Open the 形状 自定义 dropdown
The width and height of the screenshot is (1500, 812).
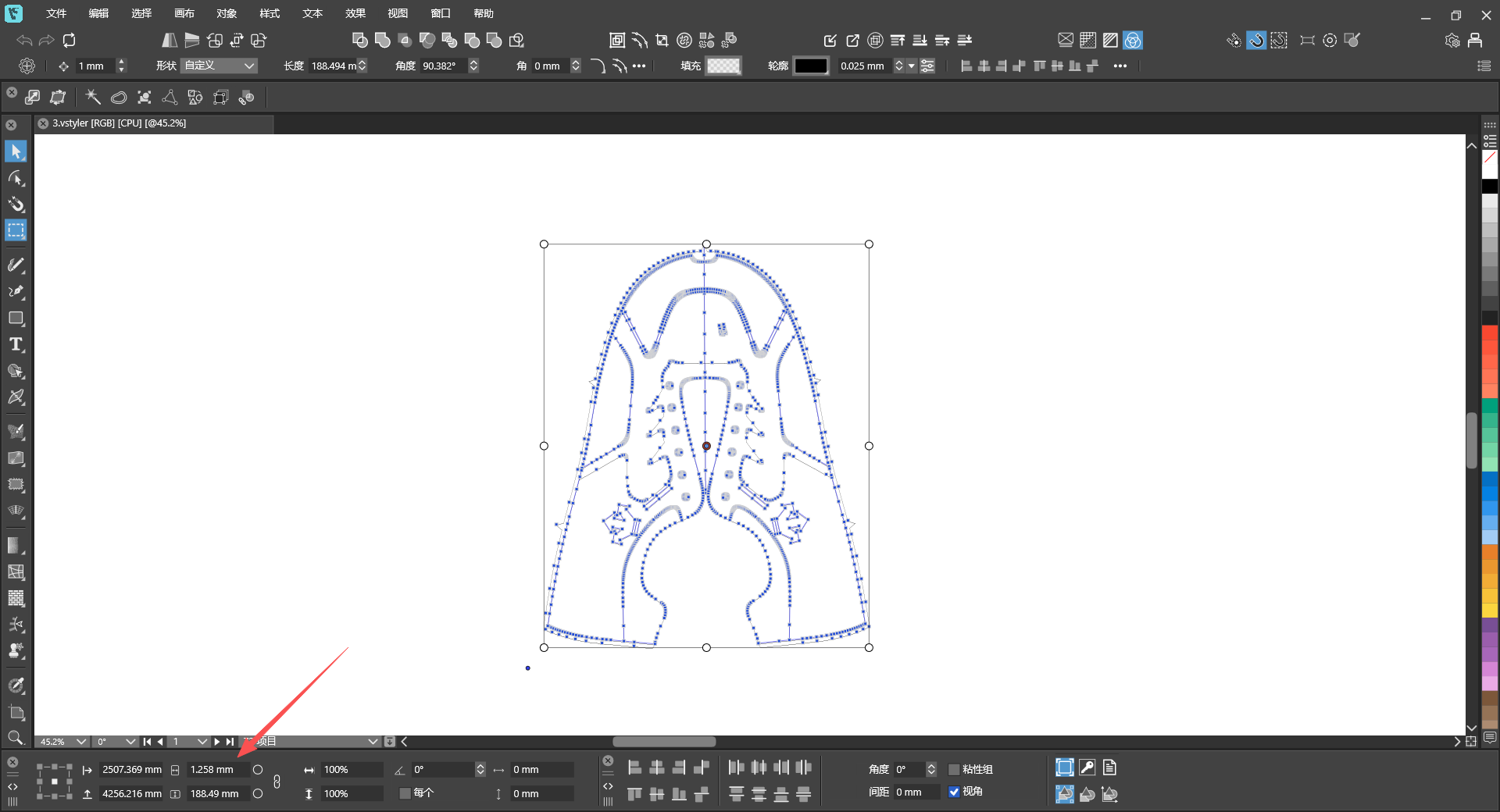pyautogui.click(x=219, y=66)
